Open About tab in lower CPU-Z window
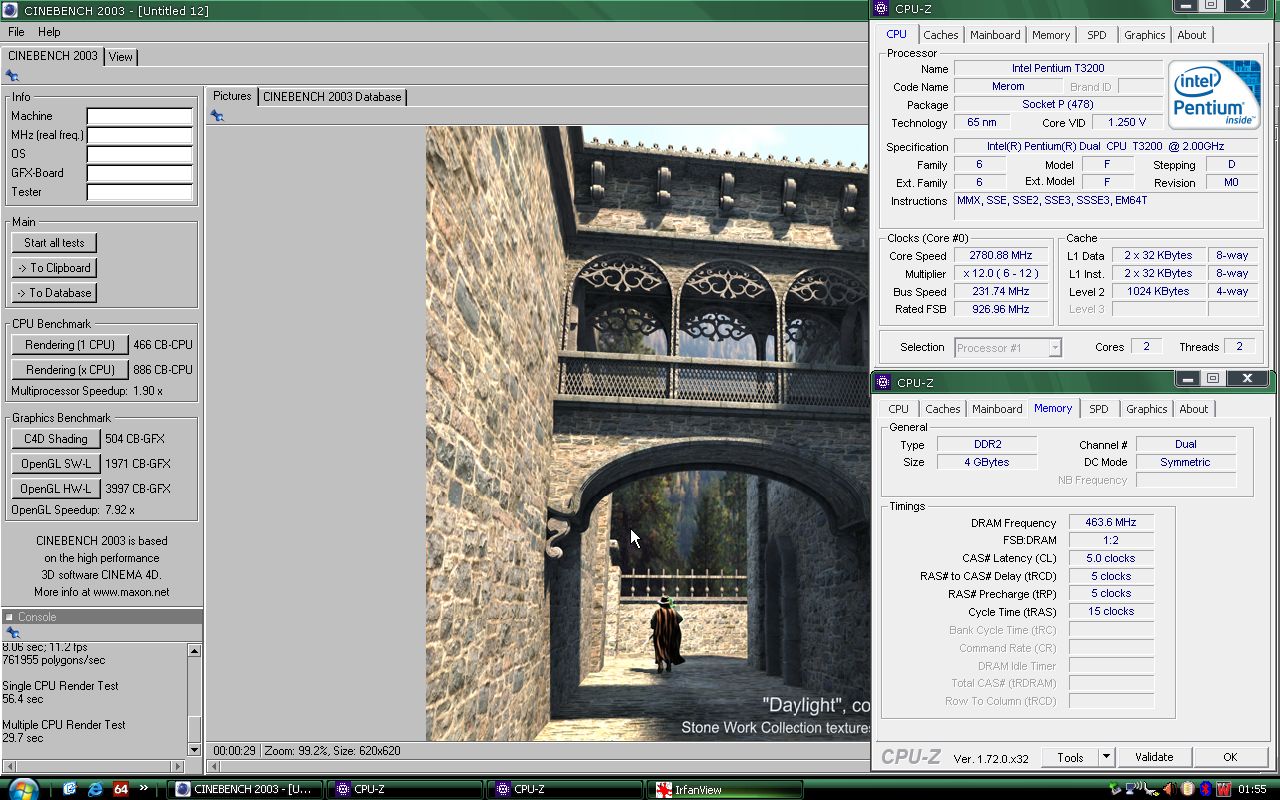Viewport: 1280px width, 800px height. pos(1193,409)
